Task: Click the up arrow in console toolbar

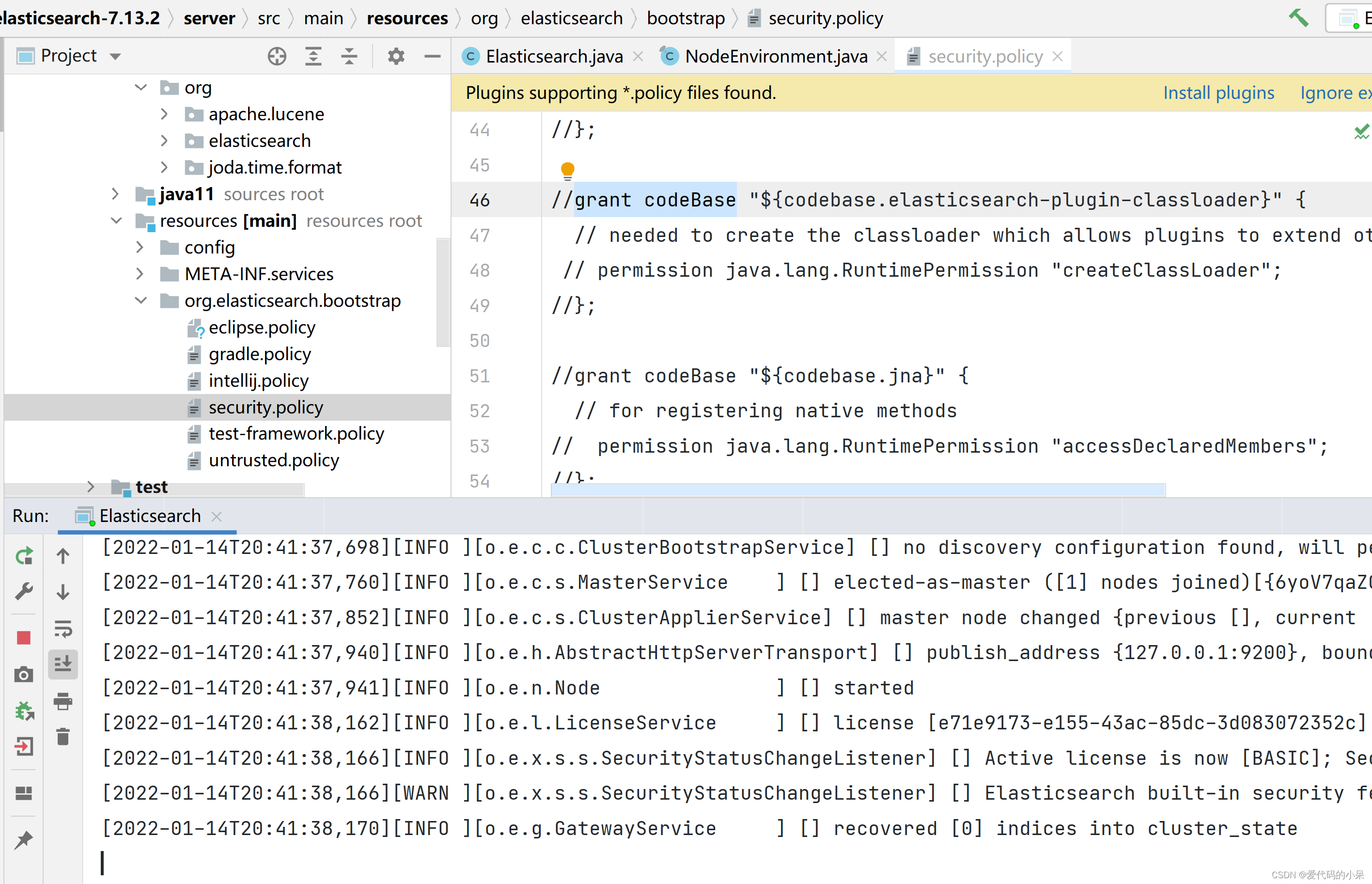Action: [x=63, y=556]
